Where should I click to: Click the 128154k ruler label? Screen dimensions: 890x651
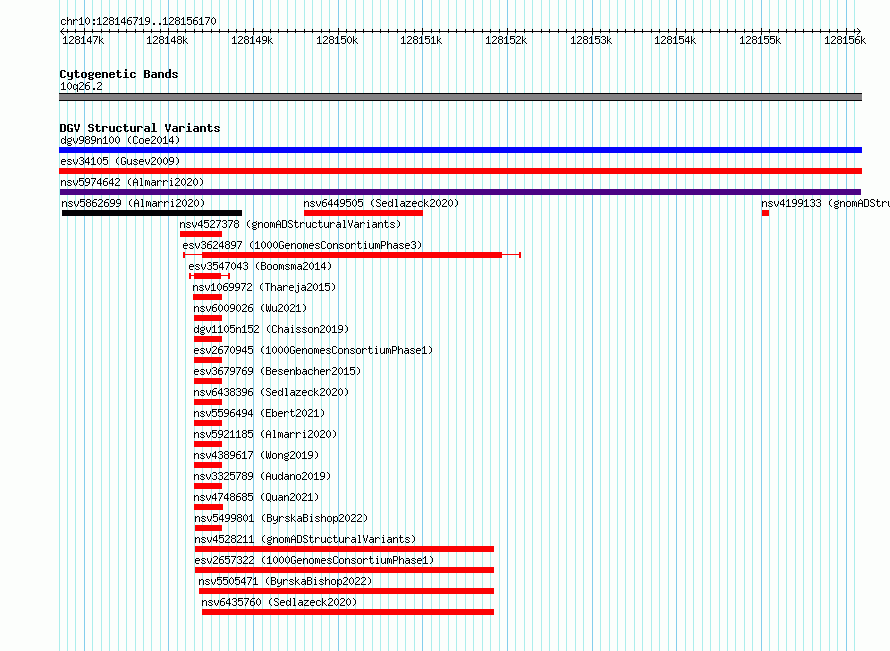pyautogui.click(x=675, y=40)
